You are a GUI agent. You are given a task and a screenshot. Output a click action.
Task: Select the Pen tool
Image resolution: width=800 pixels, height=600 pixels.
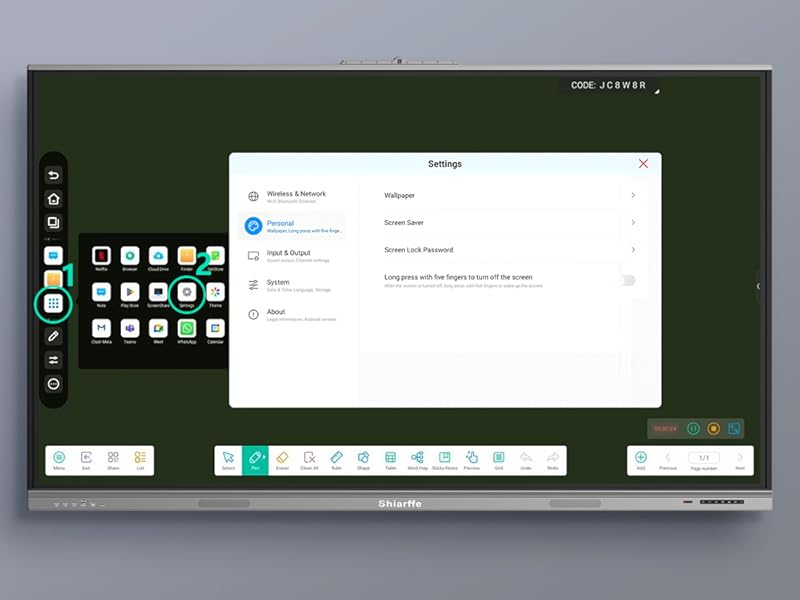point(255,460)
